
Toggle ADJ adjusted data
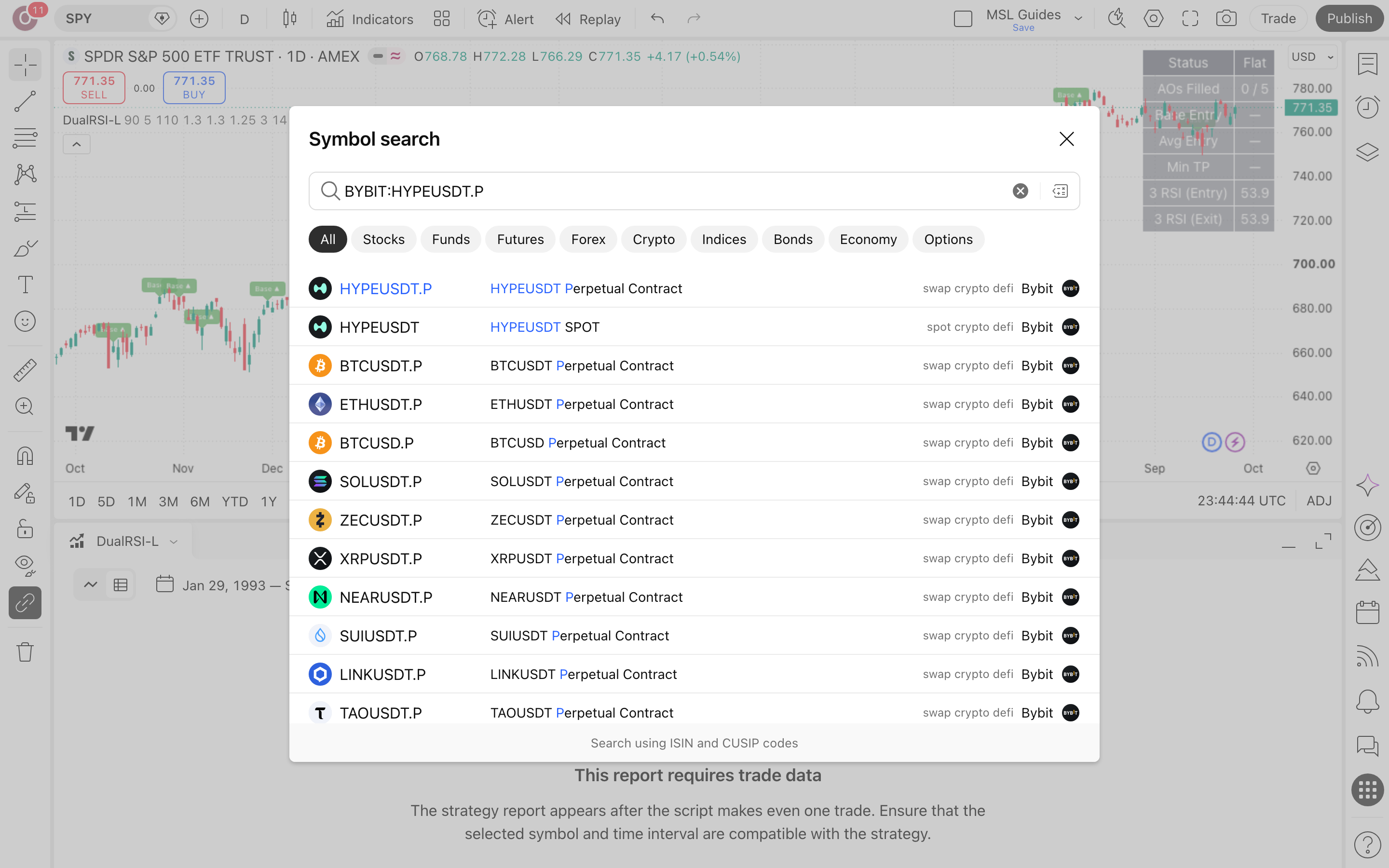click(1319, 501)
